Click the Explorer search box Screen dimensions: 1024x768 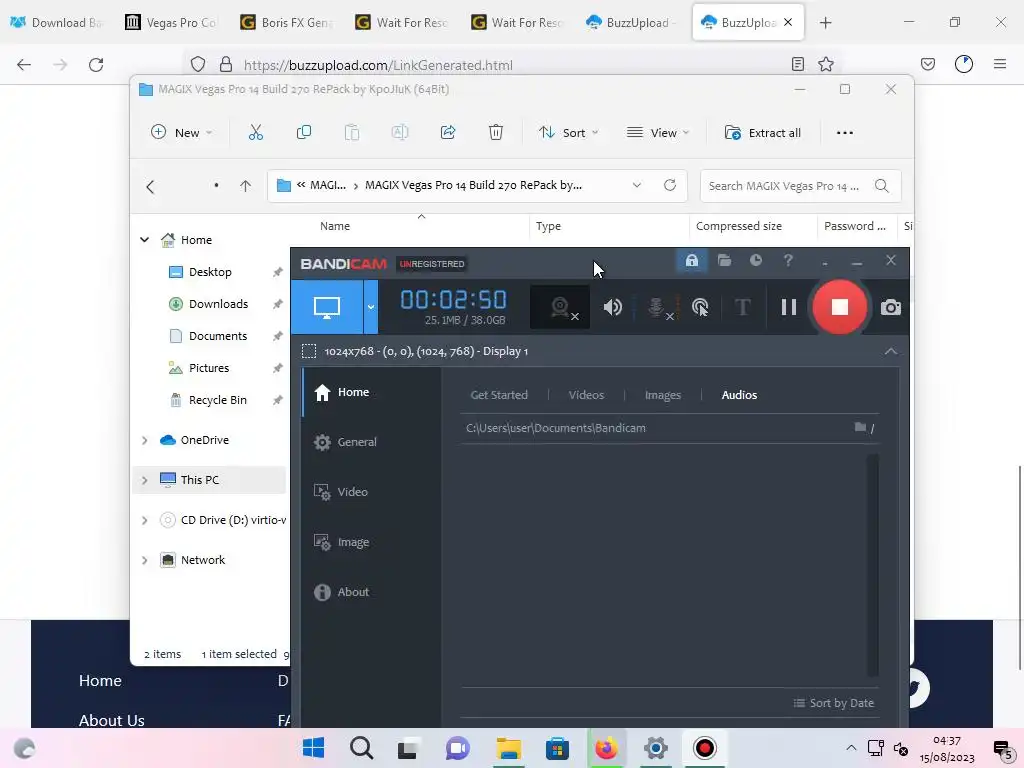click(x=801, y=186)
